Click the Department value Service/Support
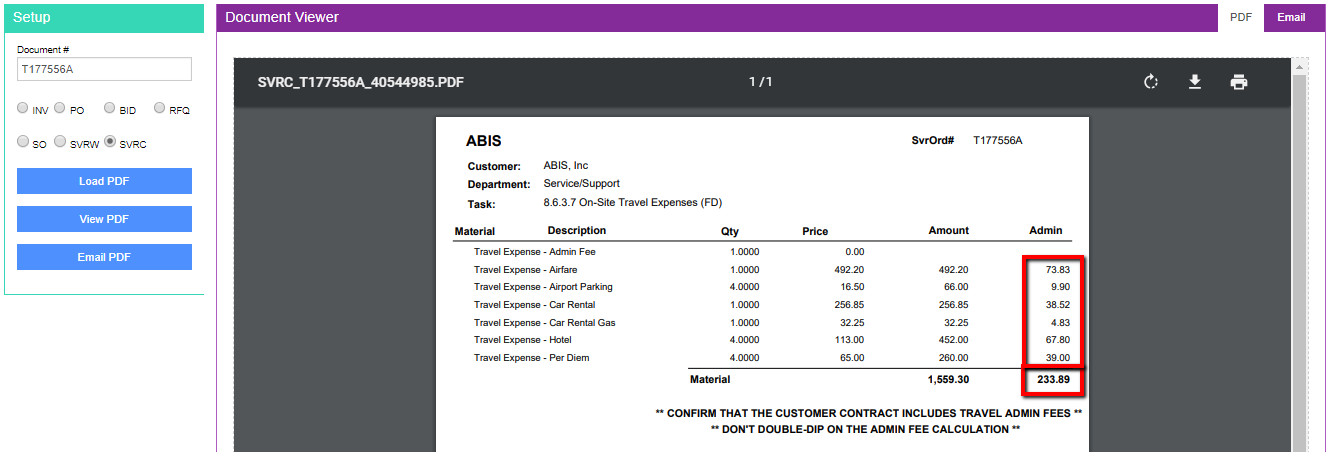The width and height of the screenshot is (1330, 452). (582, 184)
